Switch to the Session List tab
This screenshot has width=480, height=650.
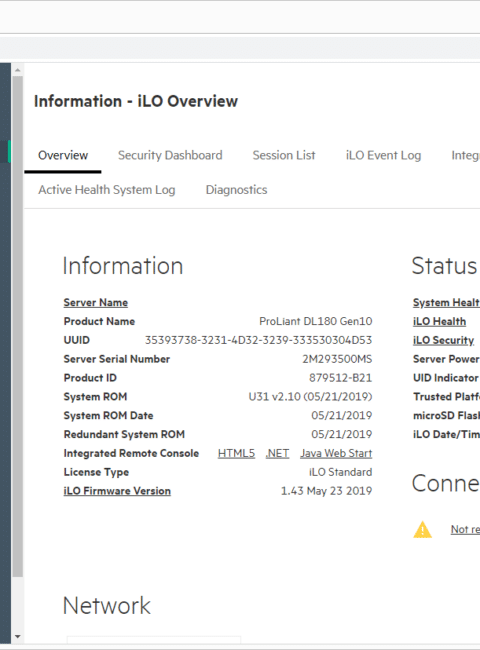284,155
